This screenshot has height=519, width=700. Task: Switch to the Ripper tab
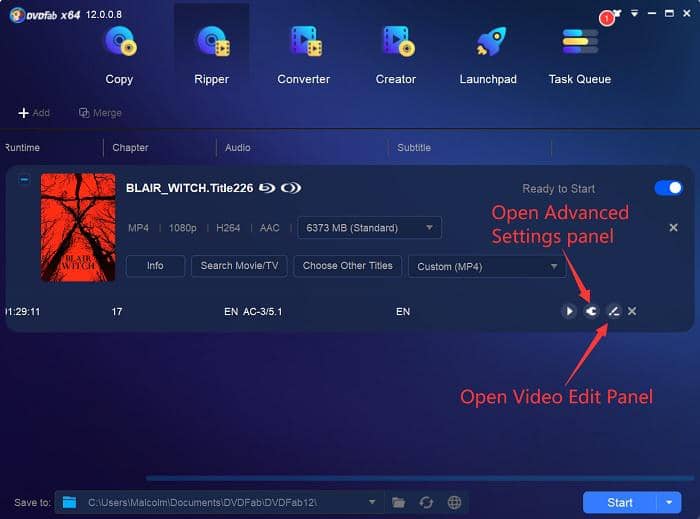(211, 54)
